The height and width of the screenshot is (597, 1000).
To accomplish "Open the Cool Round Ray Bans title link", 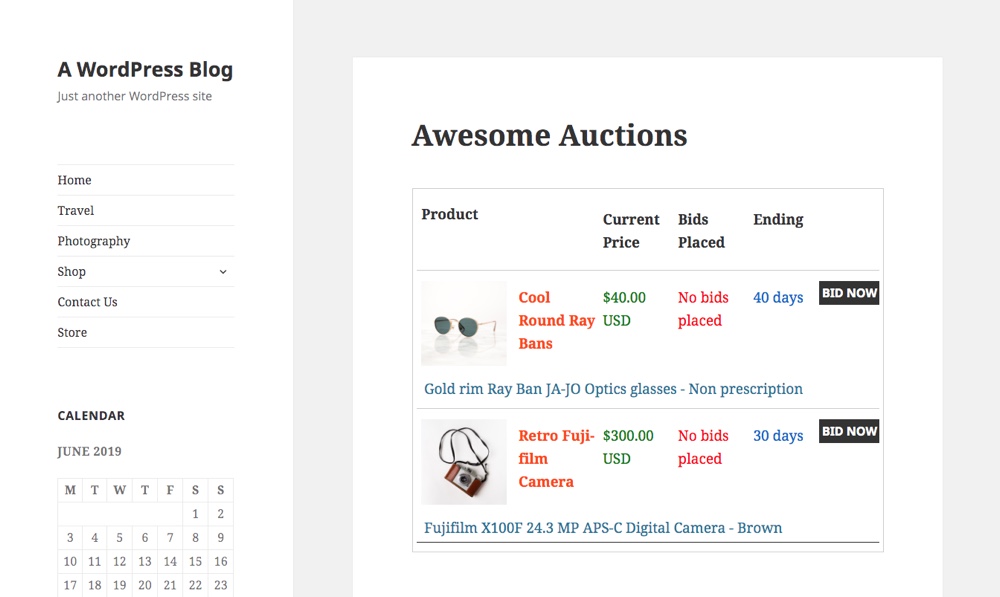I will (x=556, y=320).
